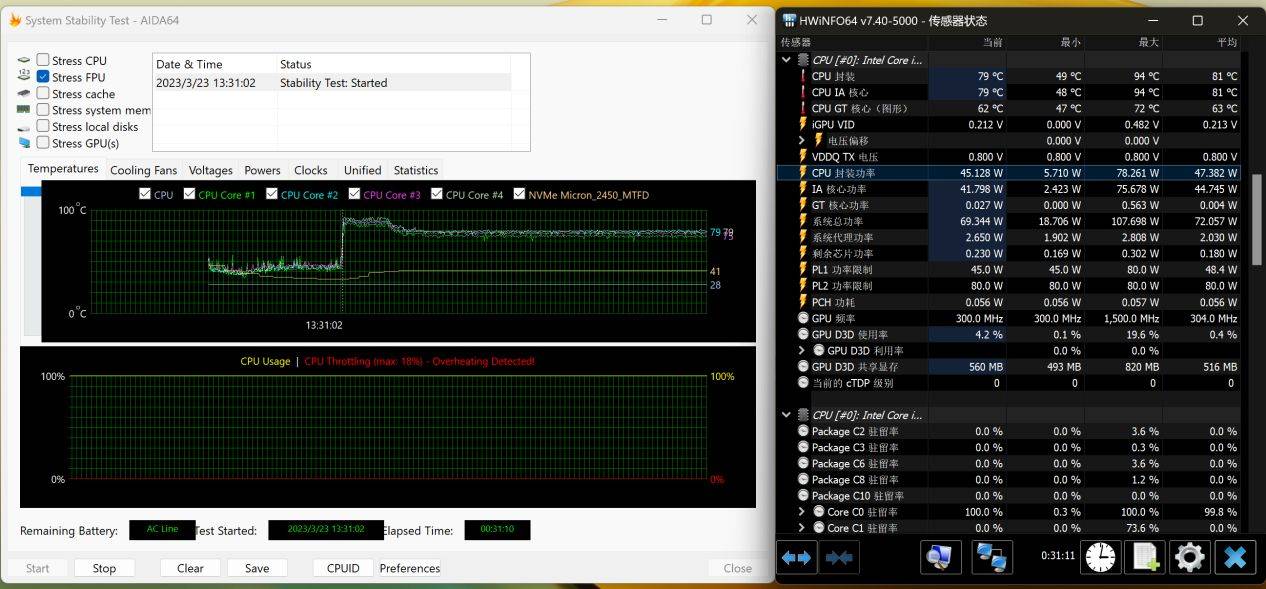Viewport: 1266px width, 589px height.
Task: Start logging with the document plus icon
Action: pyautogui.click(x=1145, y=557)
